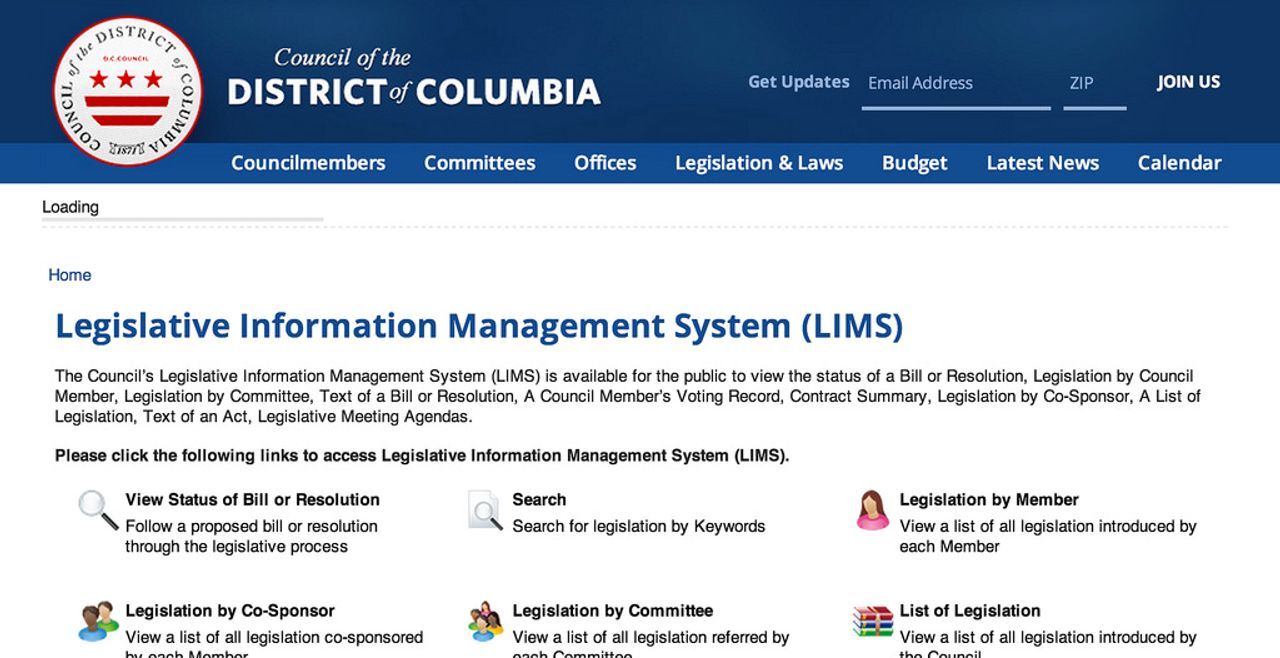The image size is (1280, 658).
Task: Click the Legislation by Co-Sponsor people icon
Action: 98,621
